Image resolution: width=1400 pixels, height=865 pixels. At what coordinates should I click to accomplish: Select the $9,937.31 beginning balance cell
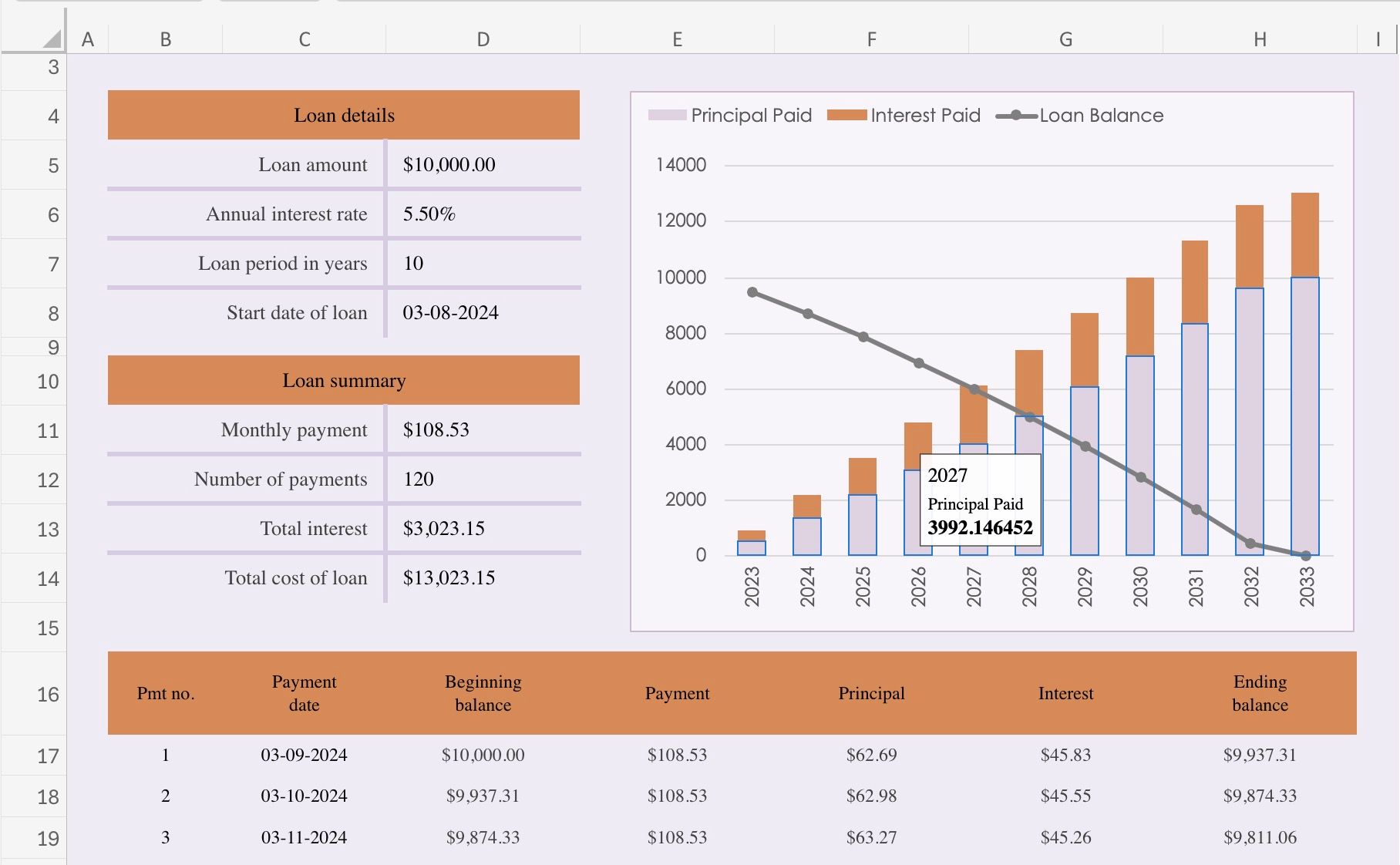tap(483, 796)
